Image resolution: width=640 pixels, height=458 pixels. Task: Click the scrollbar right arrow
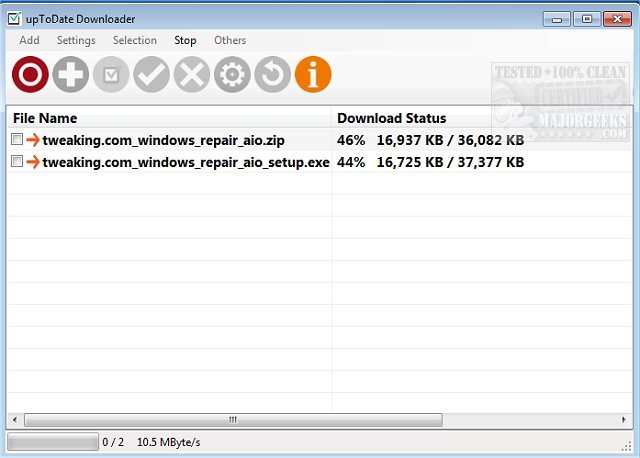(624, 420)
